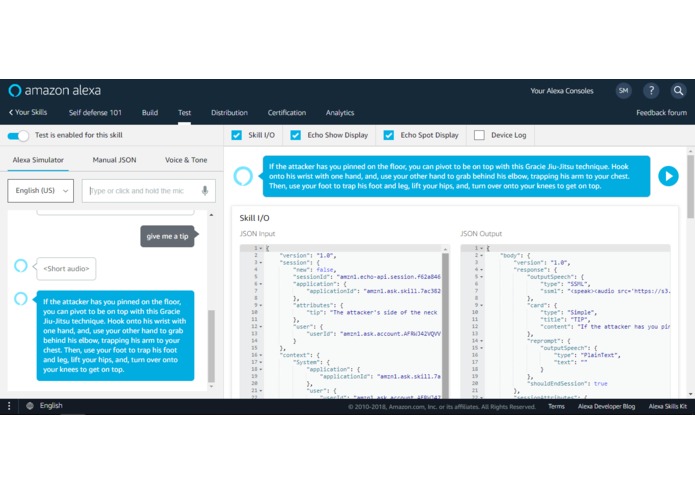Image resolution: width=695 pixels, height=494 pixels.
Task: Collapse the attributes fold on JSON Input line 9
Action: [x=261, y=305]
